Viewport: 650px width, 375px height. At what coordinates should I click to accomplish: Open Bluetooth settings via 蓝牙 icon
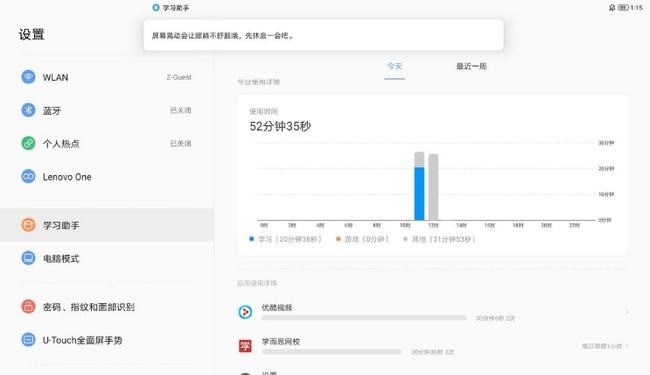(x=28, y=110)
